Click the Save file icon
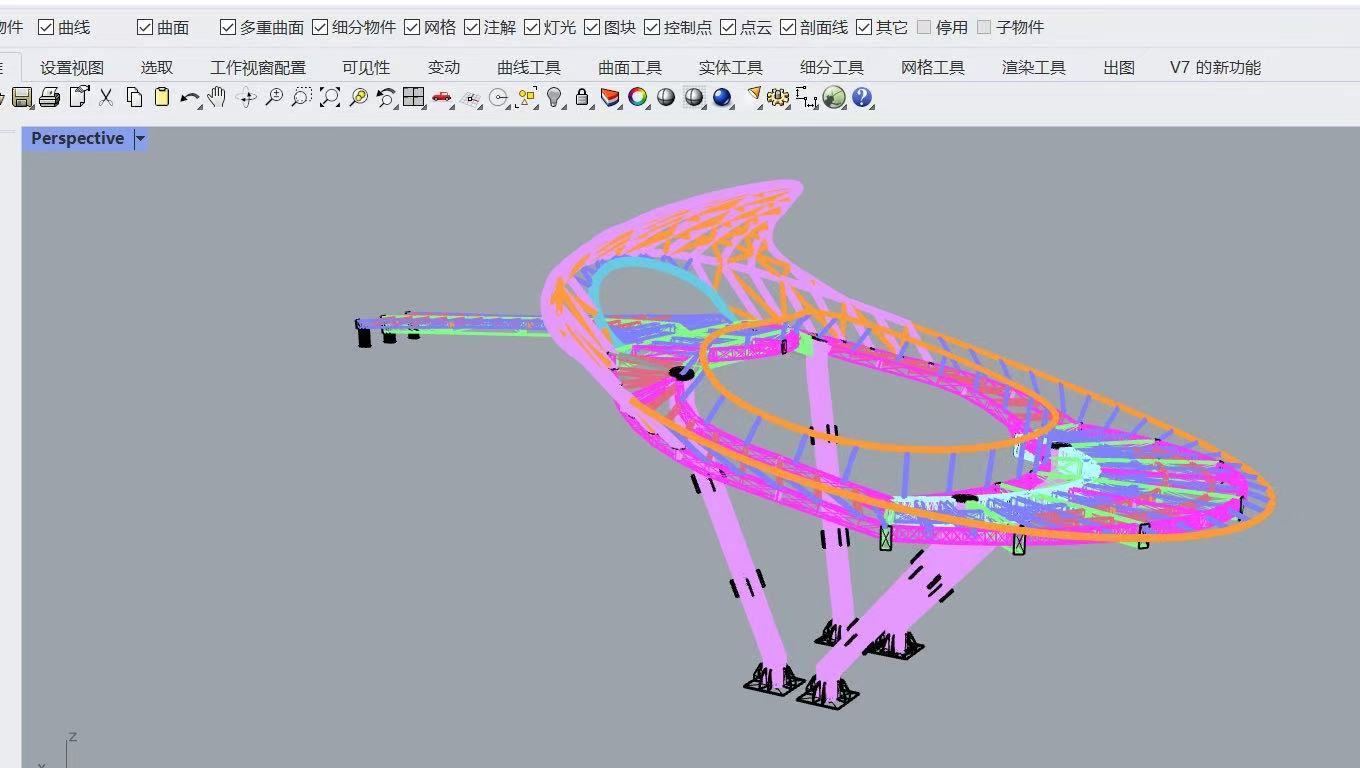The height and width of the screenshot is (768, 1360). point(22,98)
